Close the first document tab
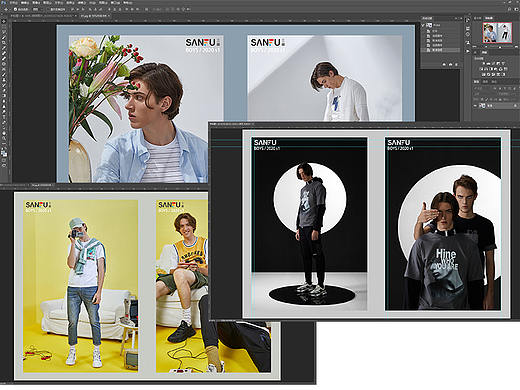This screenshot has width=520, height=390. tap(75, 16)
